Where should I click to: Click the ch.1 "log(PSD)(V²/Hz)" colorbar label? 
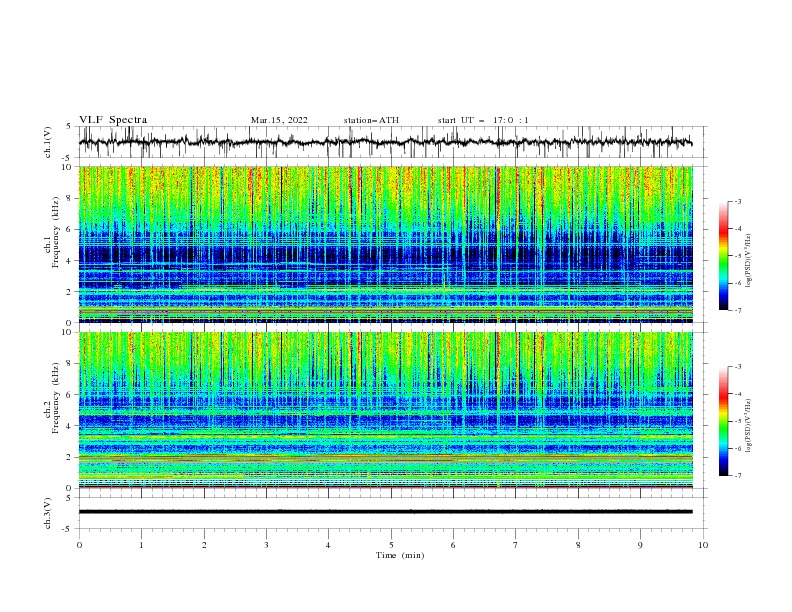pos(749,261)
